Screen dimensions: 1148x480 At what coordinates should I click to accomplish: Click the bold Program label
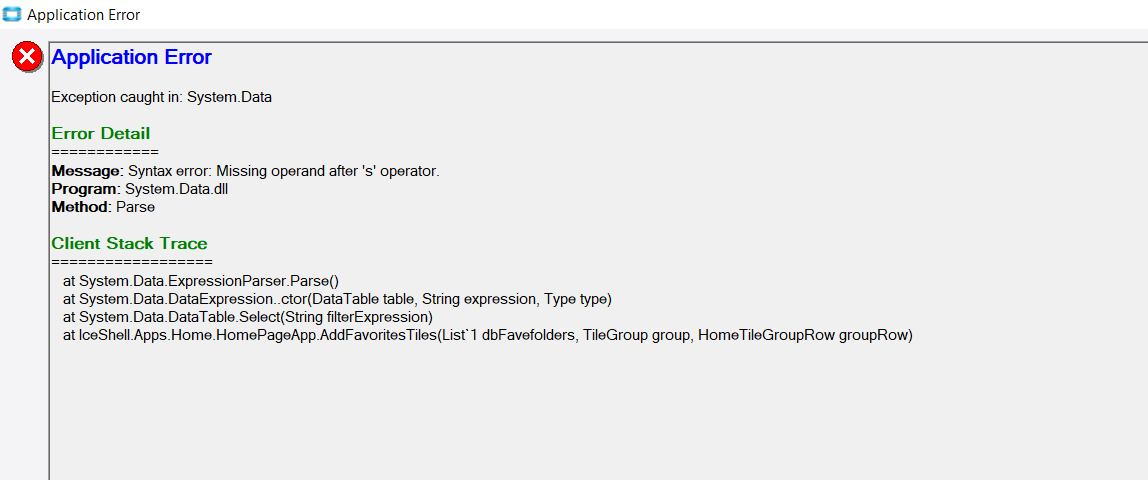(x=84, y=189)
